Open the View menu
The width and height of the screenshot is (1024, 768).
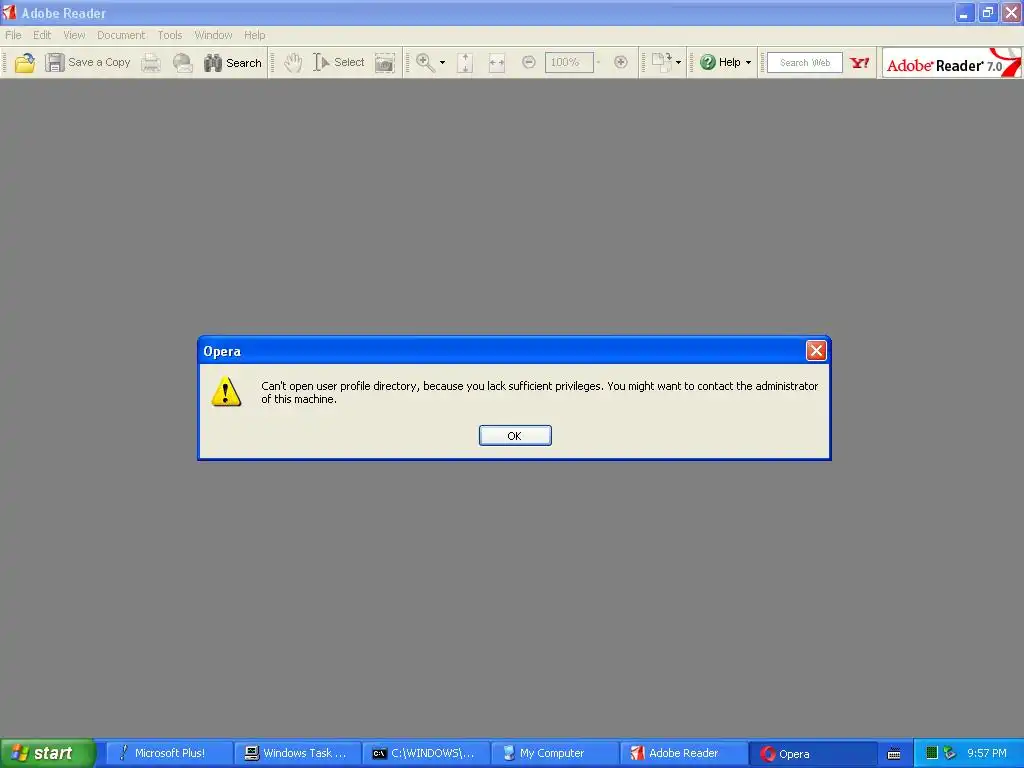pyautogui.click(x=74, y=35)
